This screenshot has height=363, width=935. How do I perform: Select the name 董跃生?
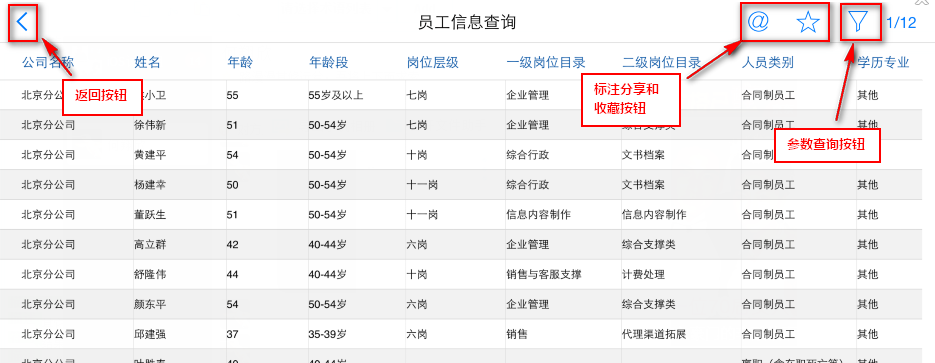click(150, 215)
